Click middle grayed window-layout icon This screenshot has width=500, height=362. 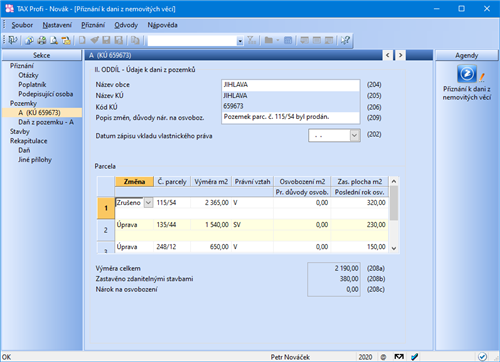[317, 40]
